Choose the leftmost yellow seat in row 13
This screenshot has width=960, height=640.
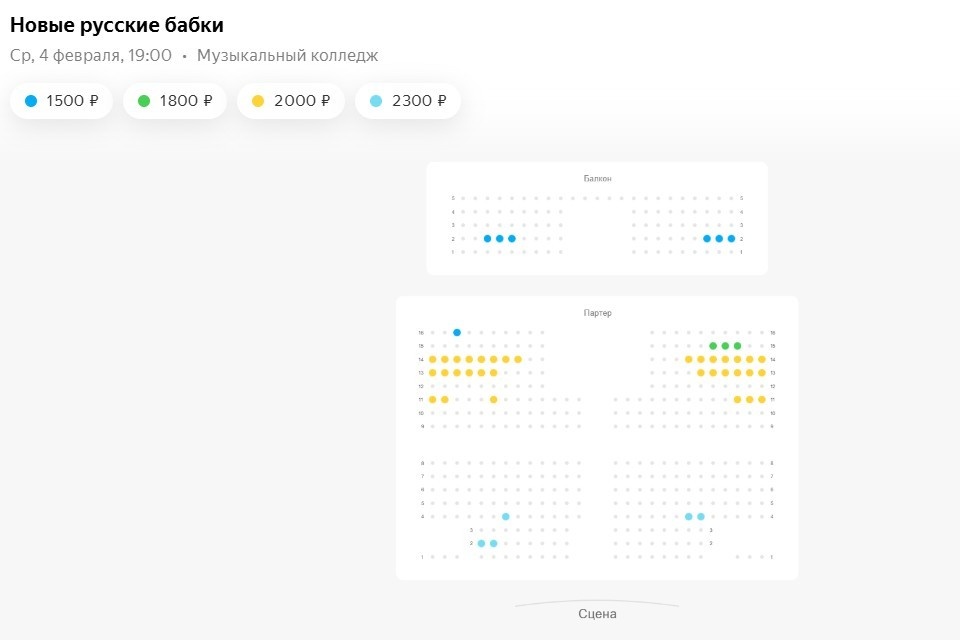(x=432, y=372)
